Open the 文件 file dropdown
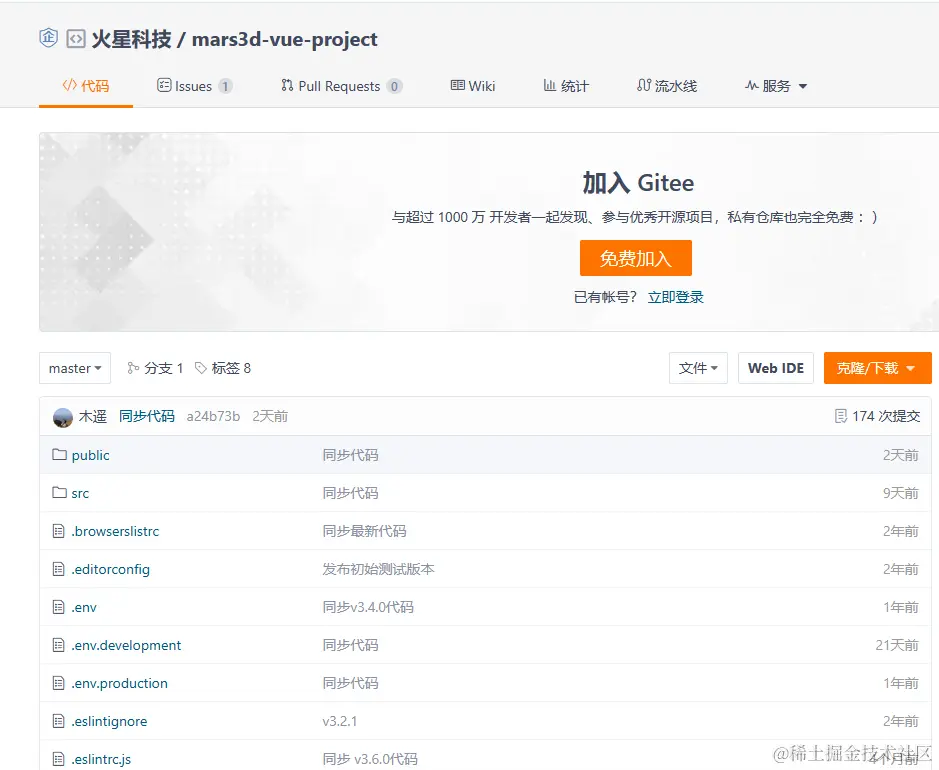 (x=698, y=368)
